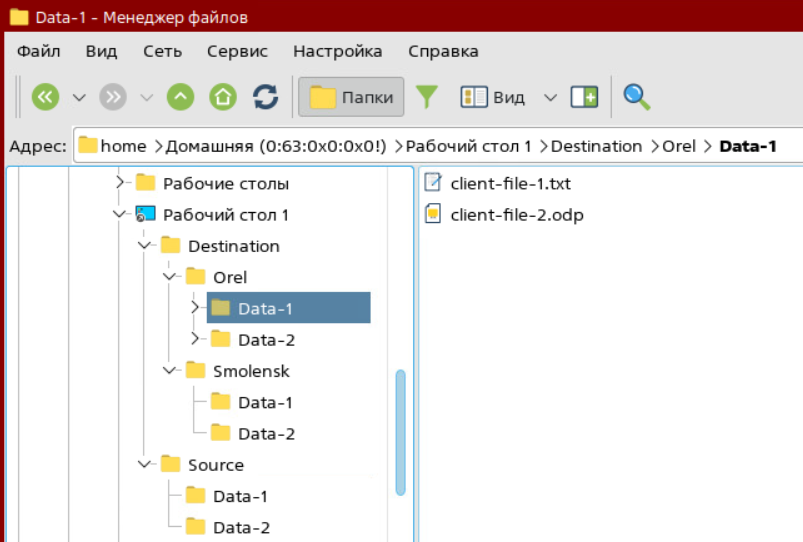Click the Destination folder icon in tree
Screen dimensions: 803x542
(x=171, y=244)
